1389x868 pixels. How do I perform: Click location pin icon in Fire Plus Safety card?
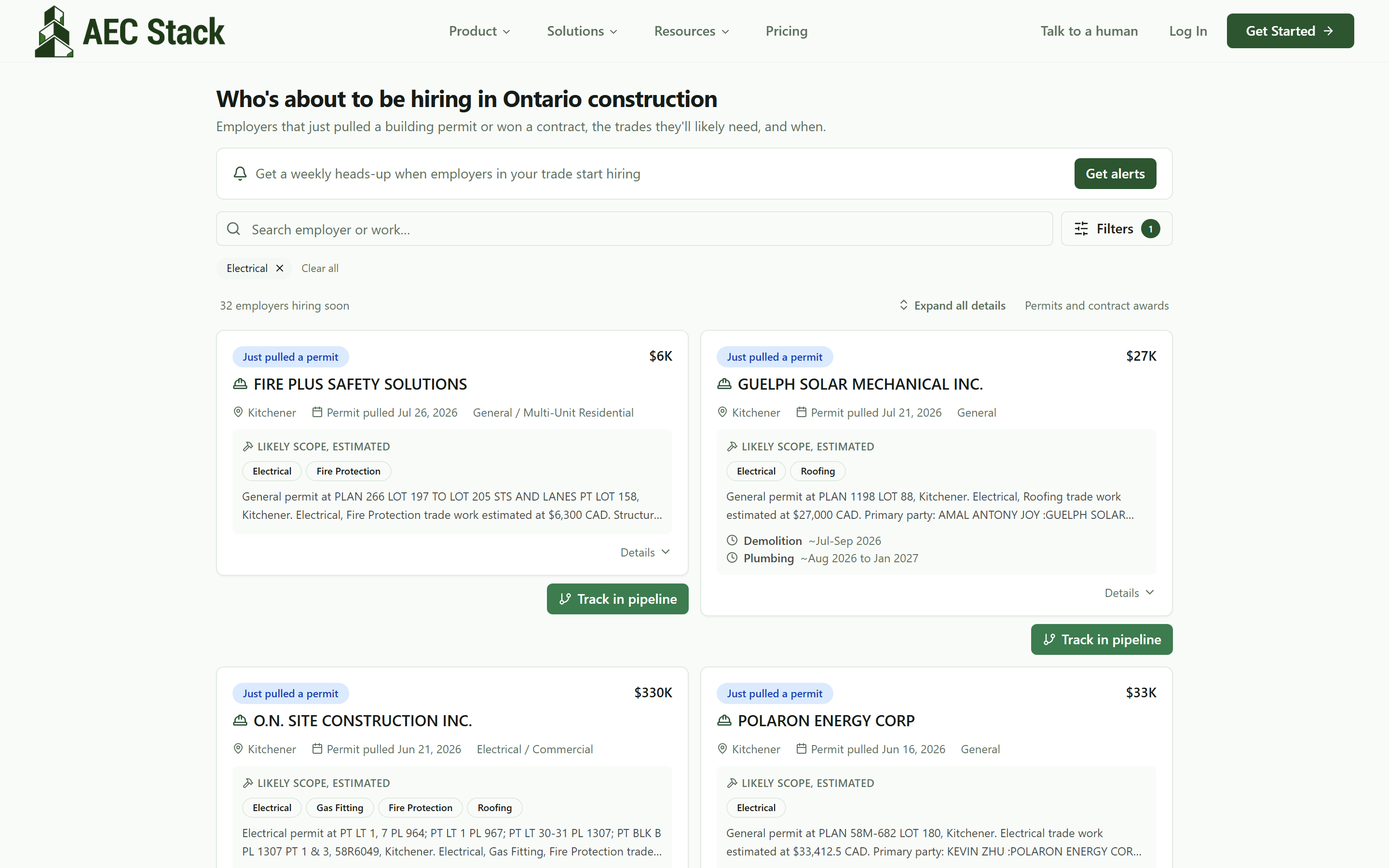[x=238, y=412]
